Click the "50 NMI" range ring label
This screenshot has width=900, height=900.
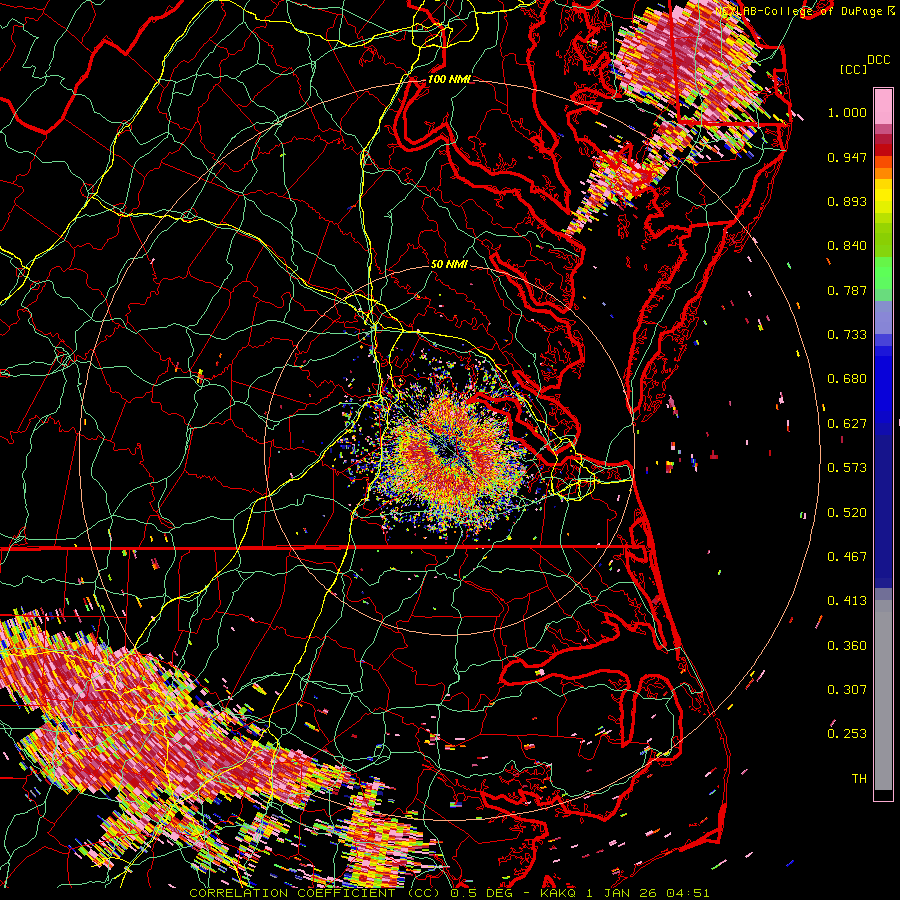tap(449, 264)
